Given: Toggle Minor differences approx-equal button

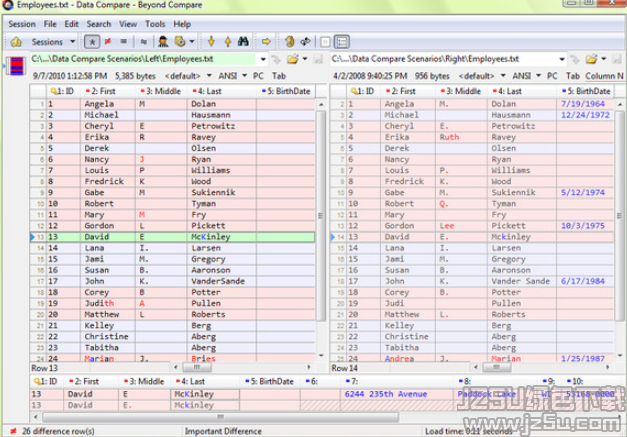Looking at the screenshot, I should point(144,42).
